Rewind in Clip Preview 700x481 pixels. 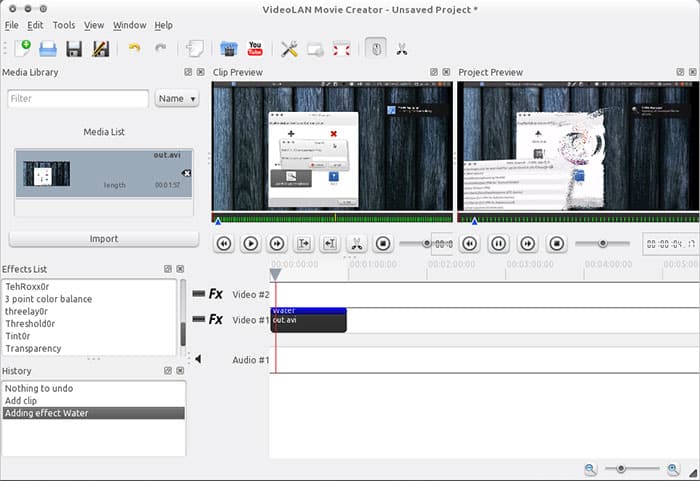pos(224,243)
